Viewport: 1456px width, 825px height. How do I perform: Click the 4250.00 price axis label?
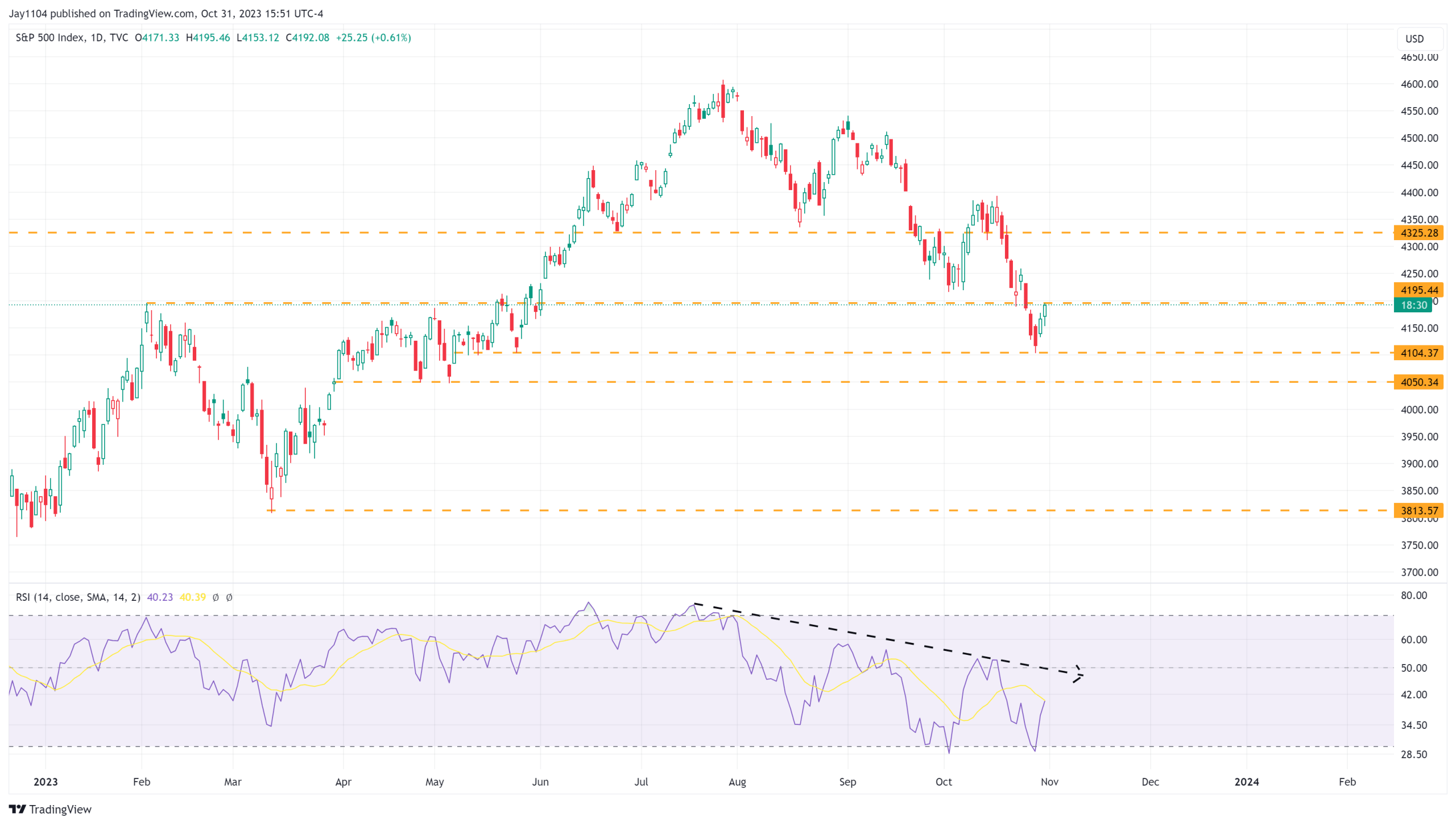pyautogui.click(x=1419, y=274)
